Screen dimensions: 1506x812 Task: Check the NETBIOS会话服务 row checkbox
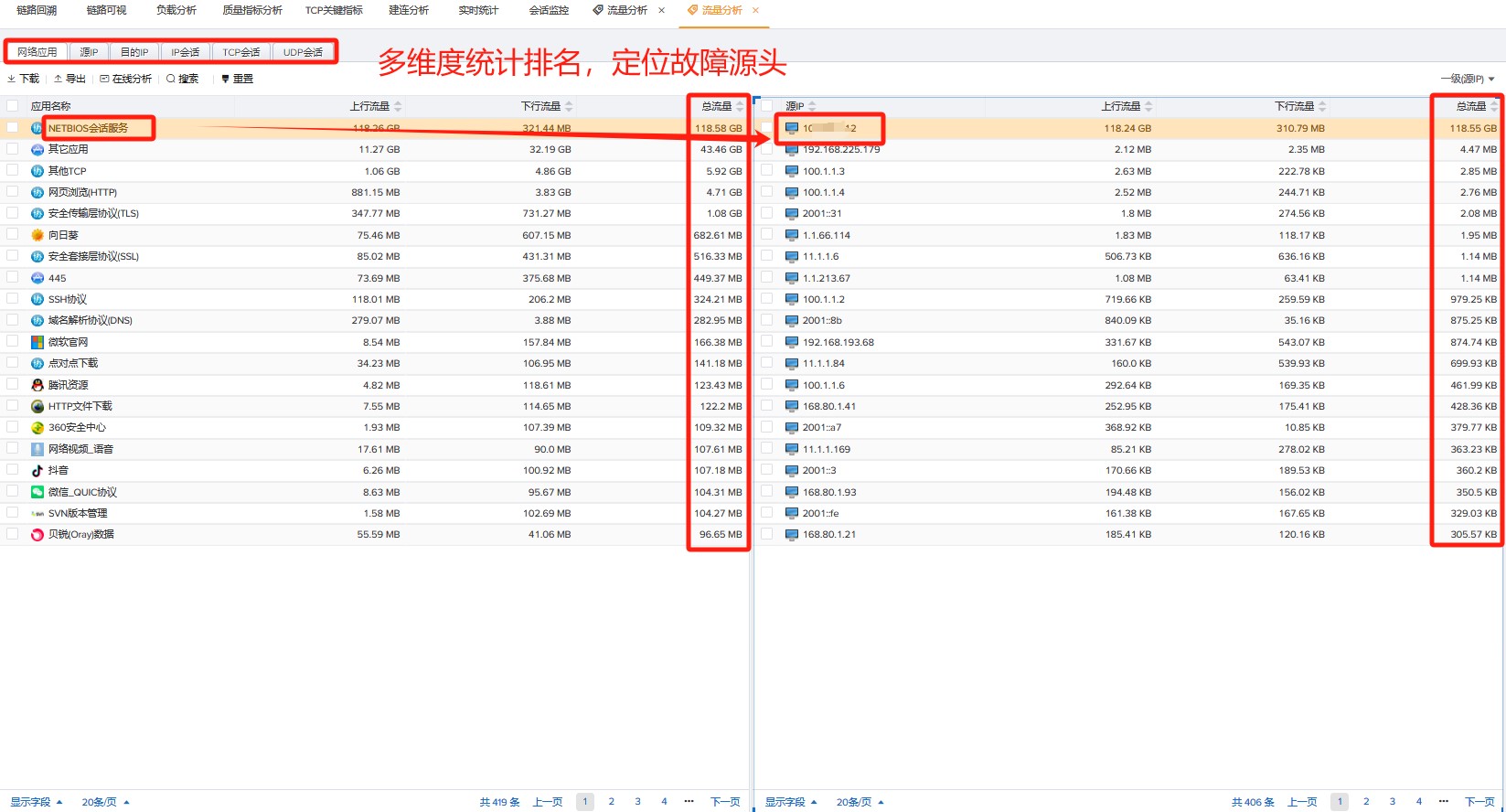click(x=13, y=128)
